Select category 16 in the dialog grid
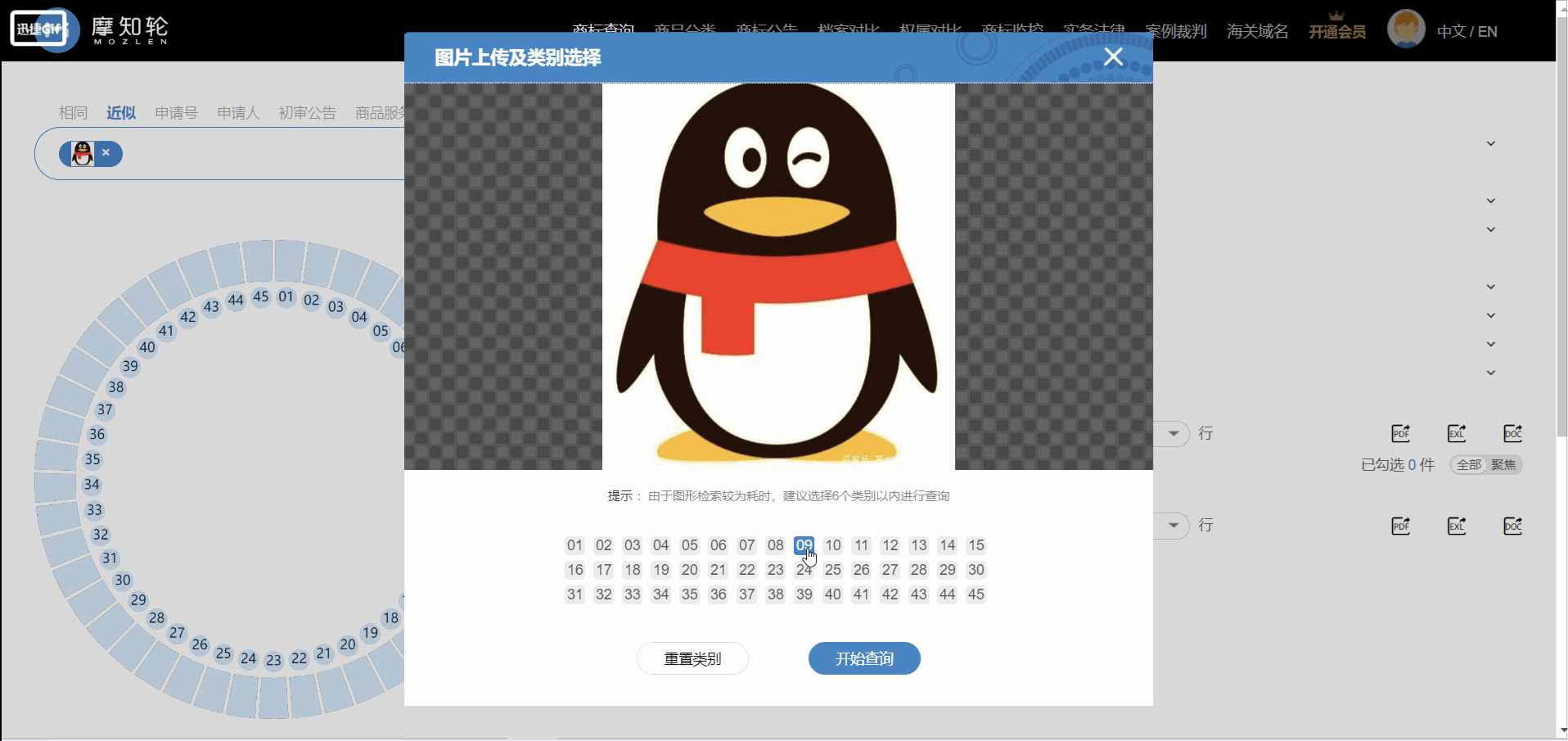Viewport: 1568px width, 741px height. tap(574, 570)
